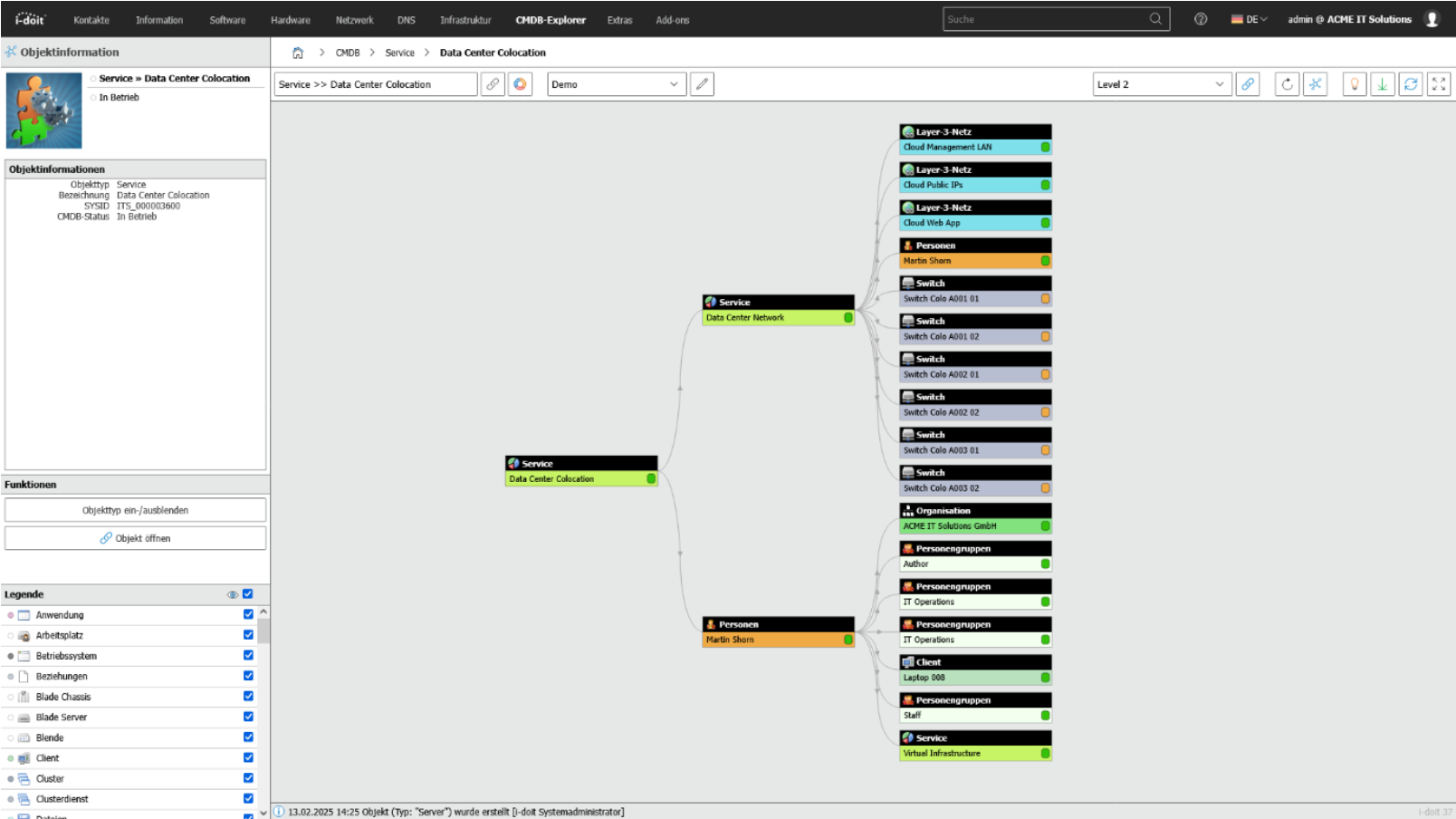Screen dimensions: 1456x819
Task: Switch to the Infrastruktur menu
Action: [x=465, y=18]
